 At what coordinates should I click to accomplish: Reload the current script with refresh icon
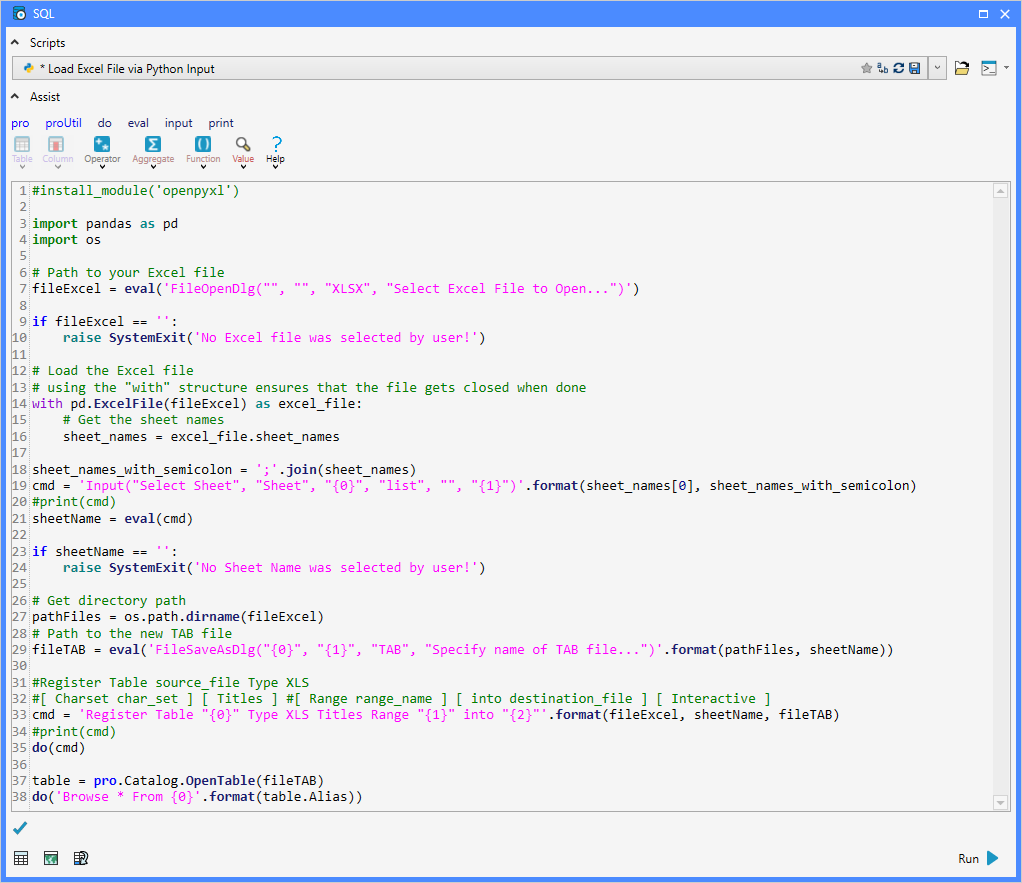(x=898, y=69)
